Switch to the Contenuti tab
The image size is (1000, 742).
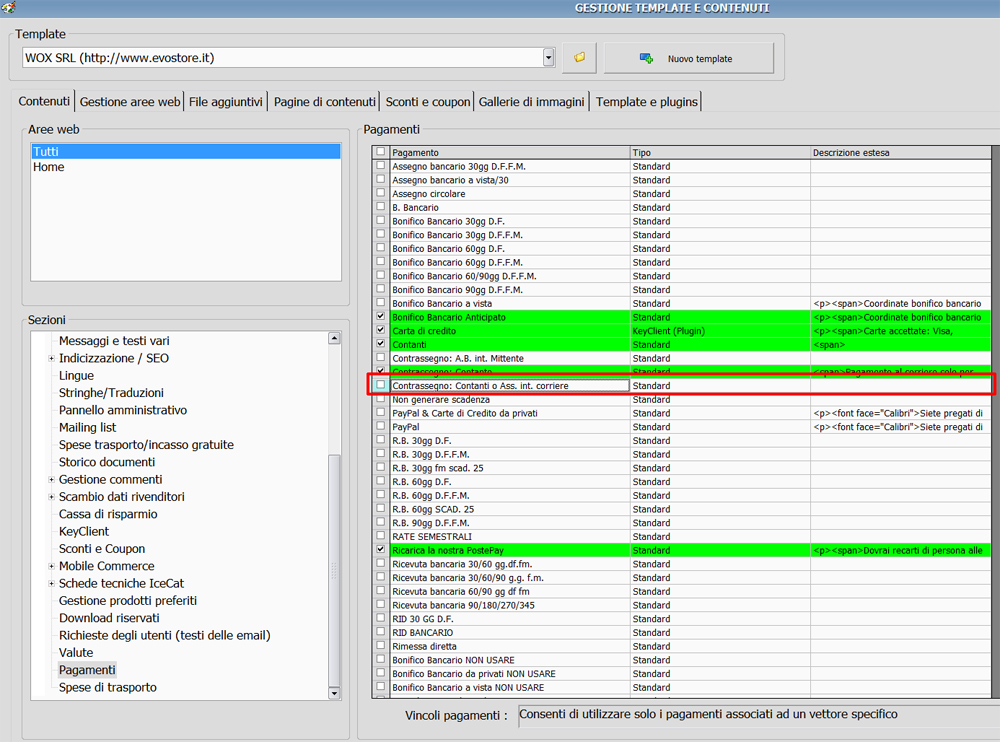(x=44, y=101)
